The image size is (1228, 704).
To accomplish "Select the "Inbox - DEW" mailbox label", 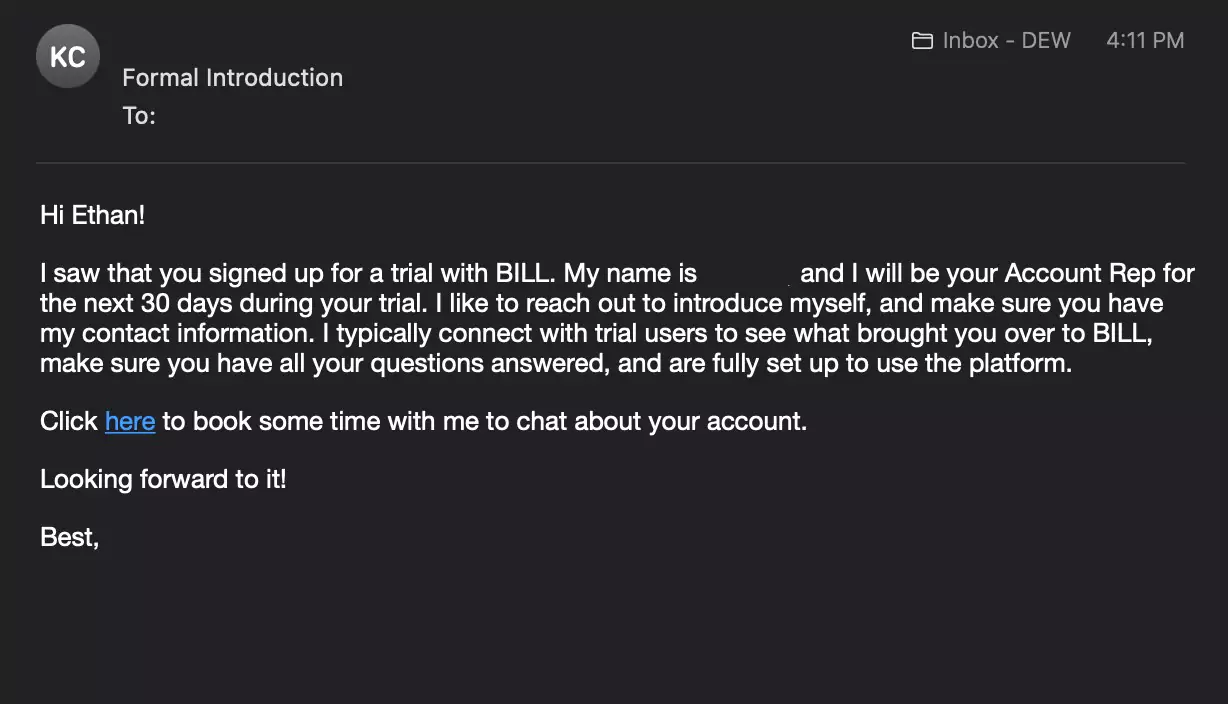I will coord(1006,41).
